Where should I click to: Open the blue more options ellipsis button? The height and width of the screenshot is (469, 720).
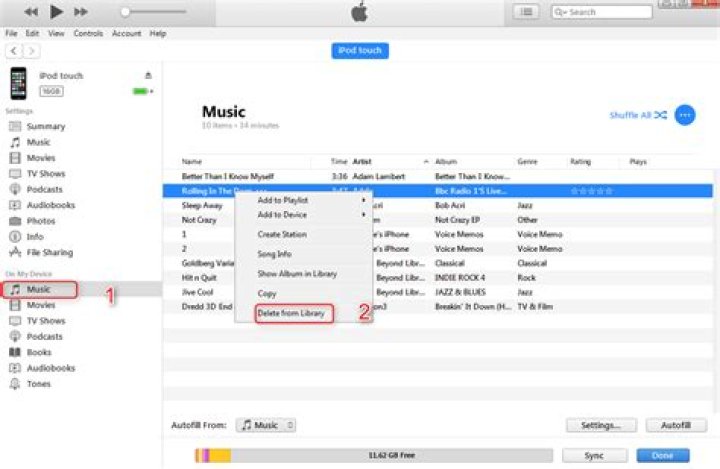685,115
